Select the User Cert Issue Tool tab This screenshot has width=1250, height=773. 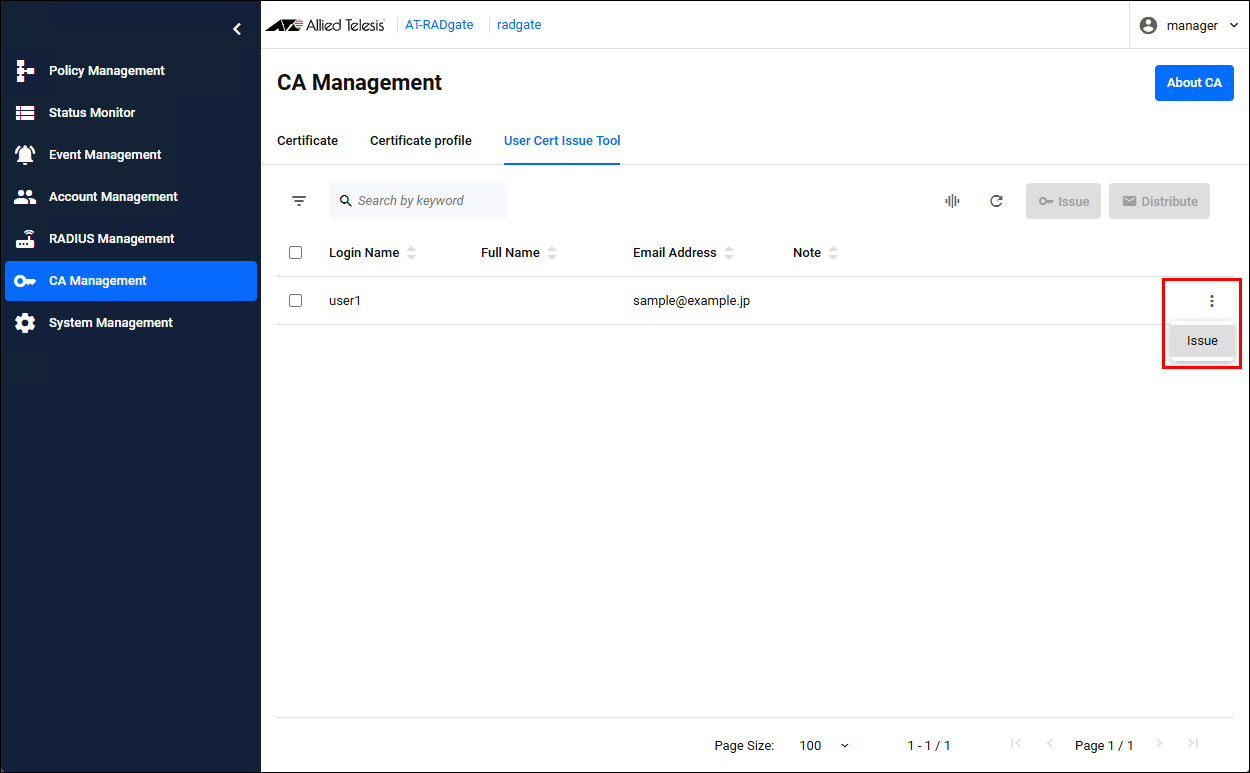point(562,141)
